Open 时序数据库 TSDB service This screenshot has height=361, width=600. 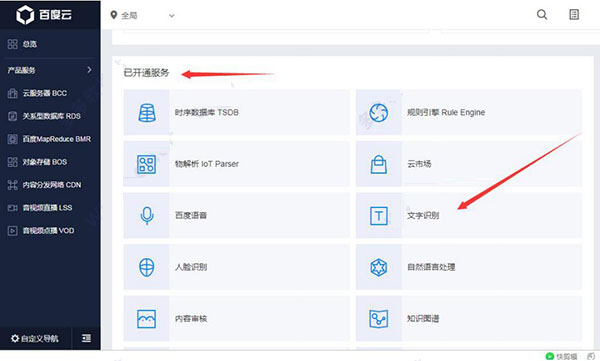(x=236, y=113)
